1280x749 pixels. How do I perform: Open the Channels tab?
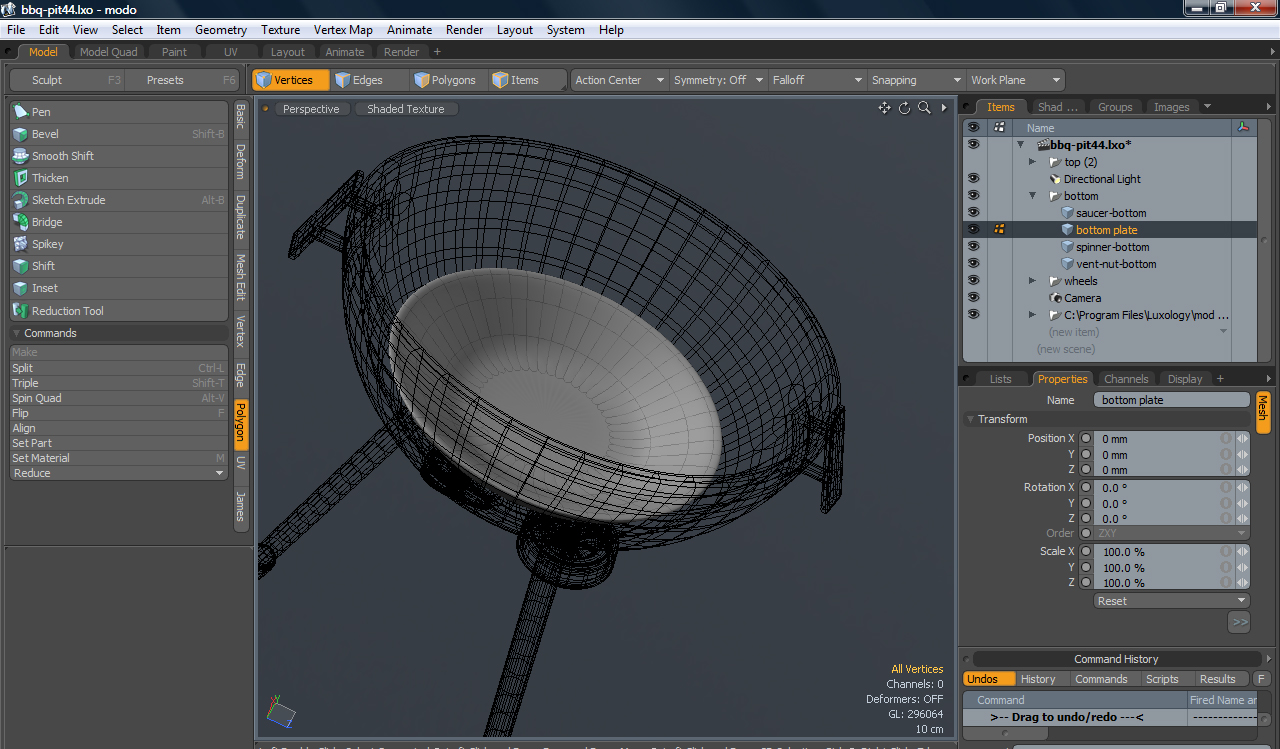click(x=1125, y=379)
